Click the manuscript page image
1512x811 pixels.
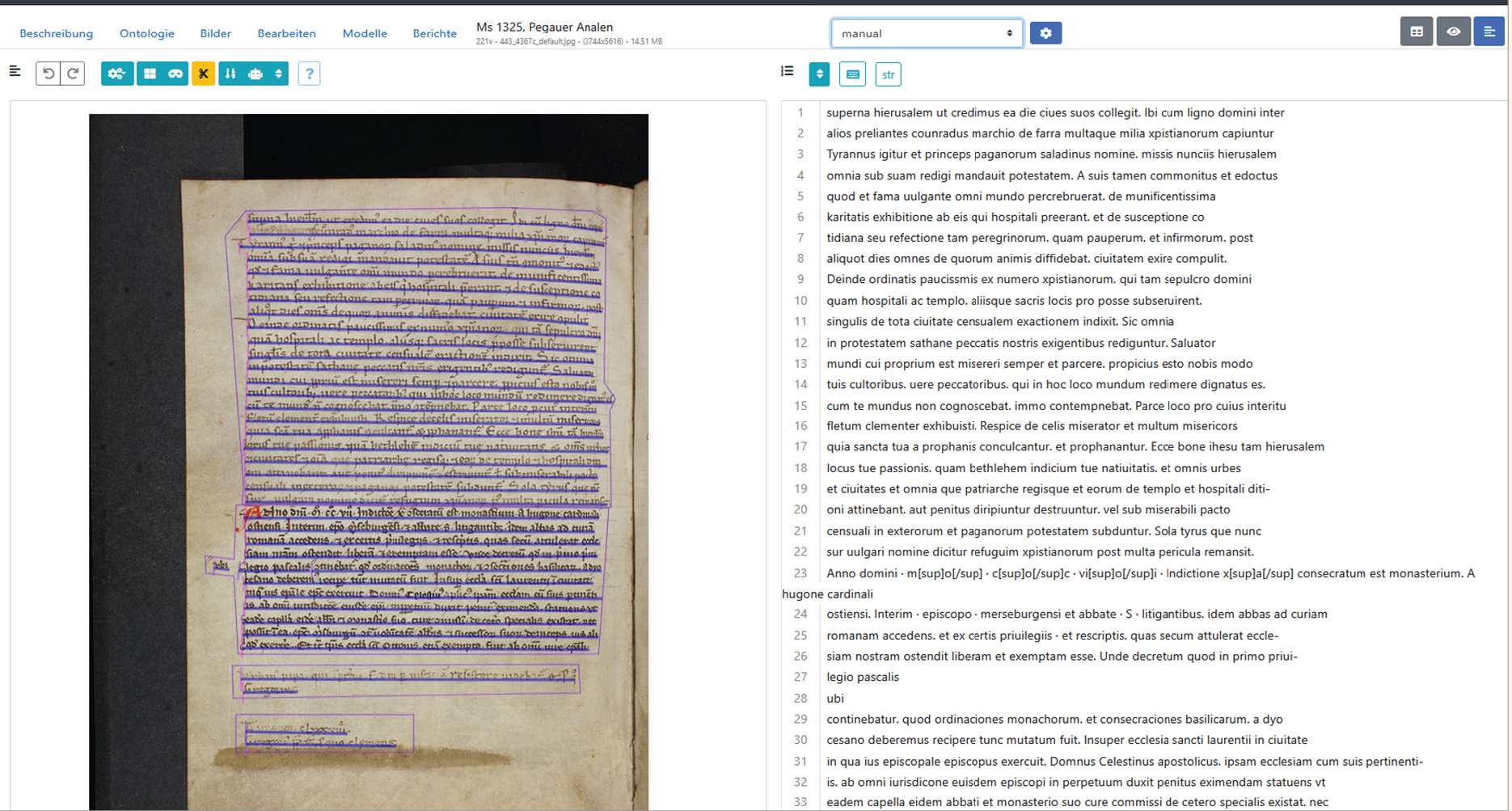(x=369, y=462)
